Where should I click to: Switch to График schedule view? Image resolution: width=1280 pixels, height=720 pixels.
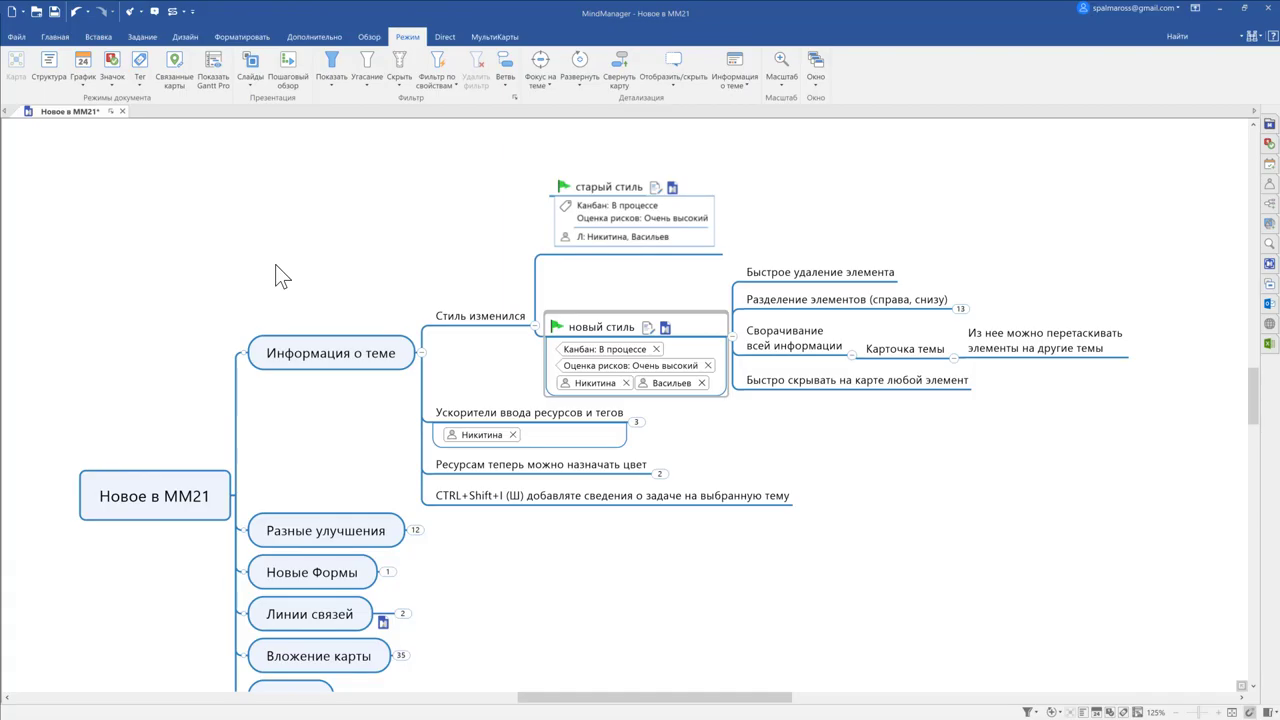pos(83,67)
